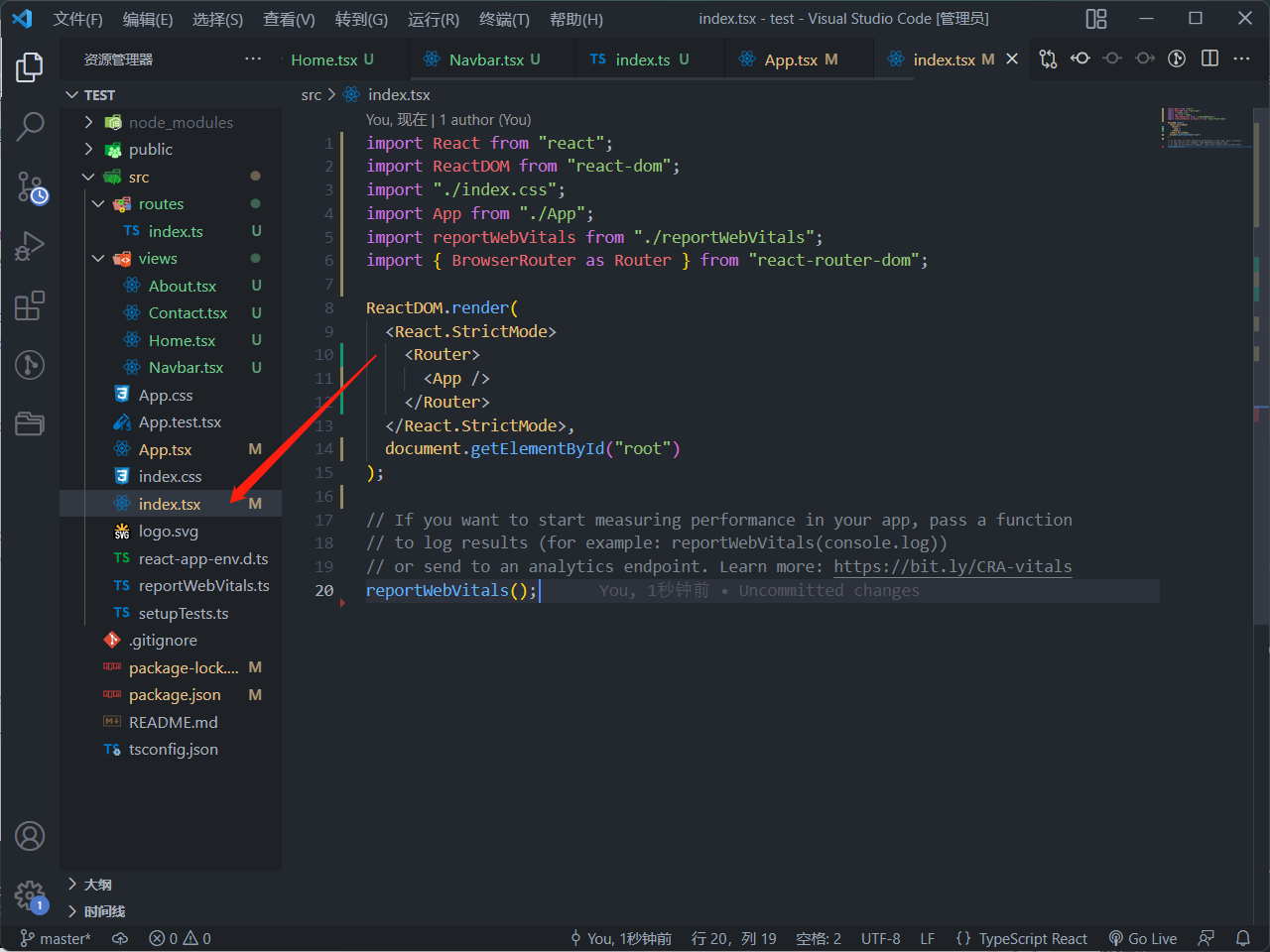Open the Explorer view in activity bar
This screenshot has height=952, width=1270.
point(30,67)
